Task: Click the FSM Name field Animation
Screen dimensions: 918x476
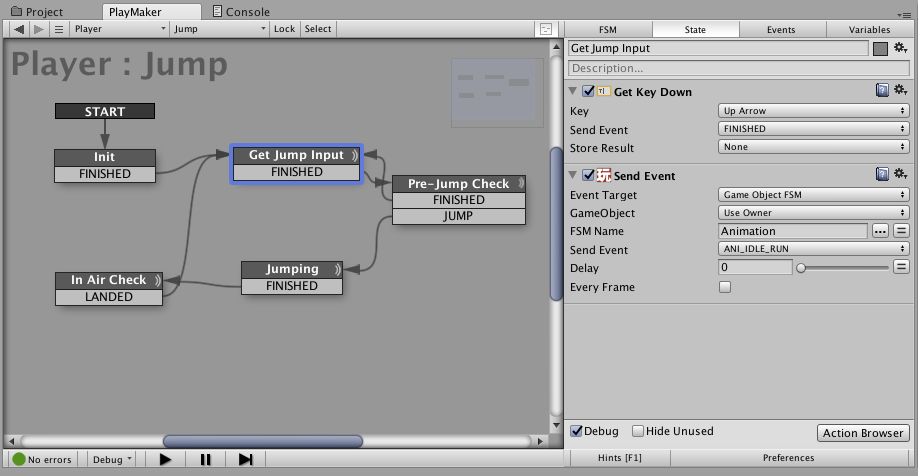Action: [x=793, y=231]
